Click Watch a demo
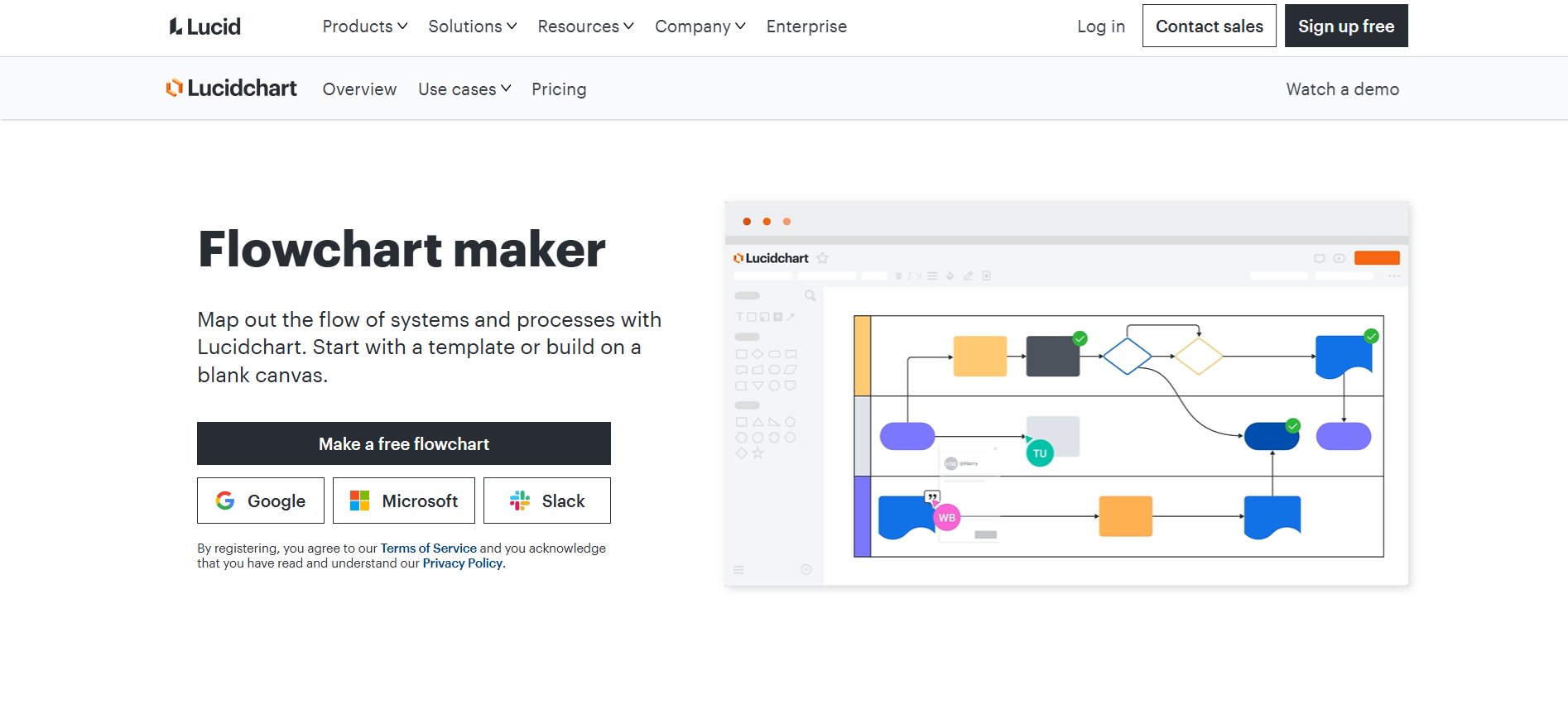The width and height of the screenshot is (1568, 709). coord(1342,89)
